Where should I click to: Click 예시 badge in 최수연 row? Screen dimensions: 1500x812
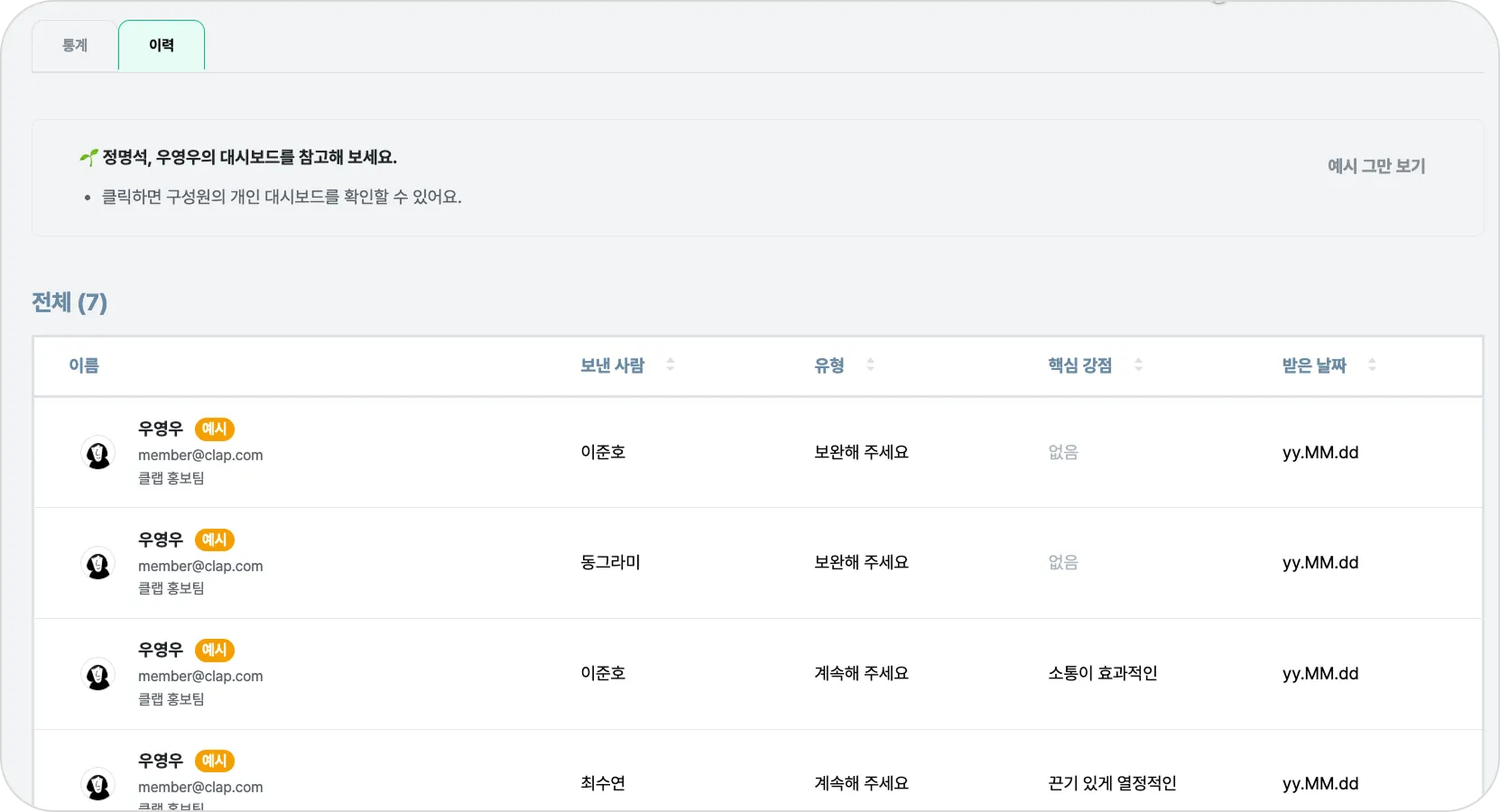[x=215, y=761]
